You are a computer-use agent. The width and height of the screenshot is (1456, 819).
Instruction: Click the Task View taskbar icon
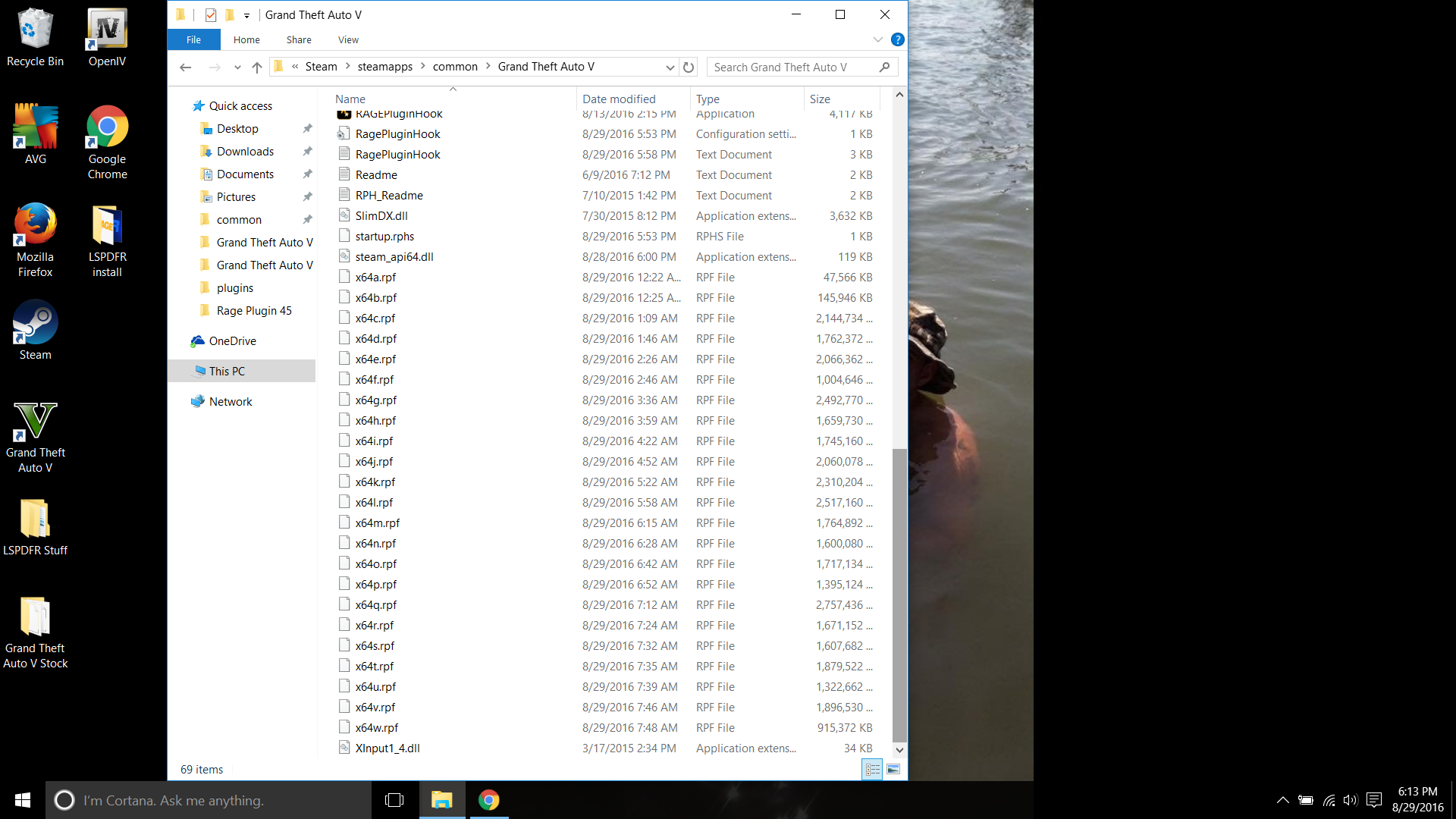pos(394,800)
